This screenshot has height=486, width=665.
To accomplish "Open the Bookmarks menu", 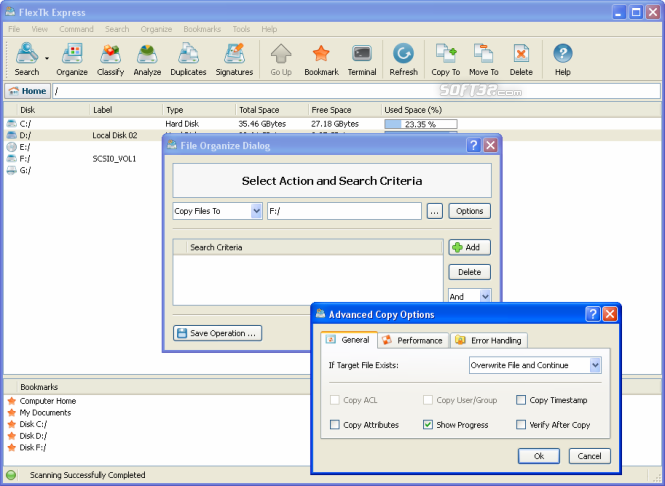I will (x=202, y=29).
